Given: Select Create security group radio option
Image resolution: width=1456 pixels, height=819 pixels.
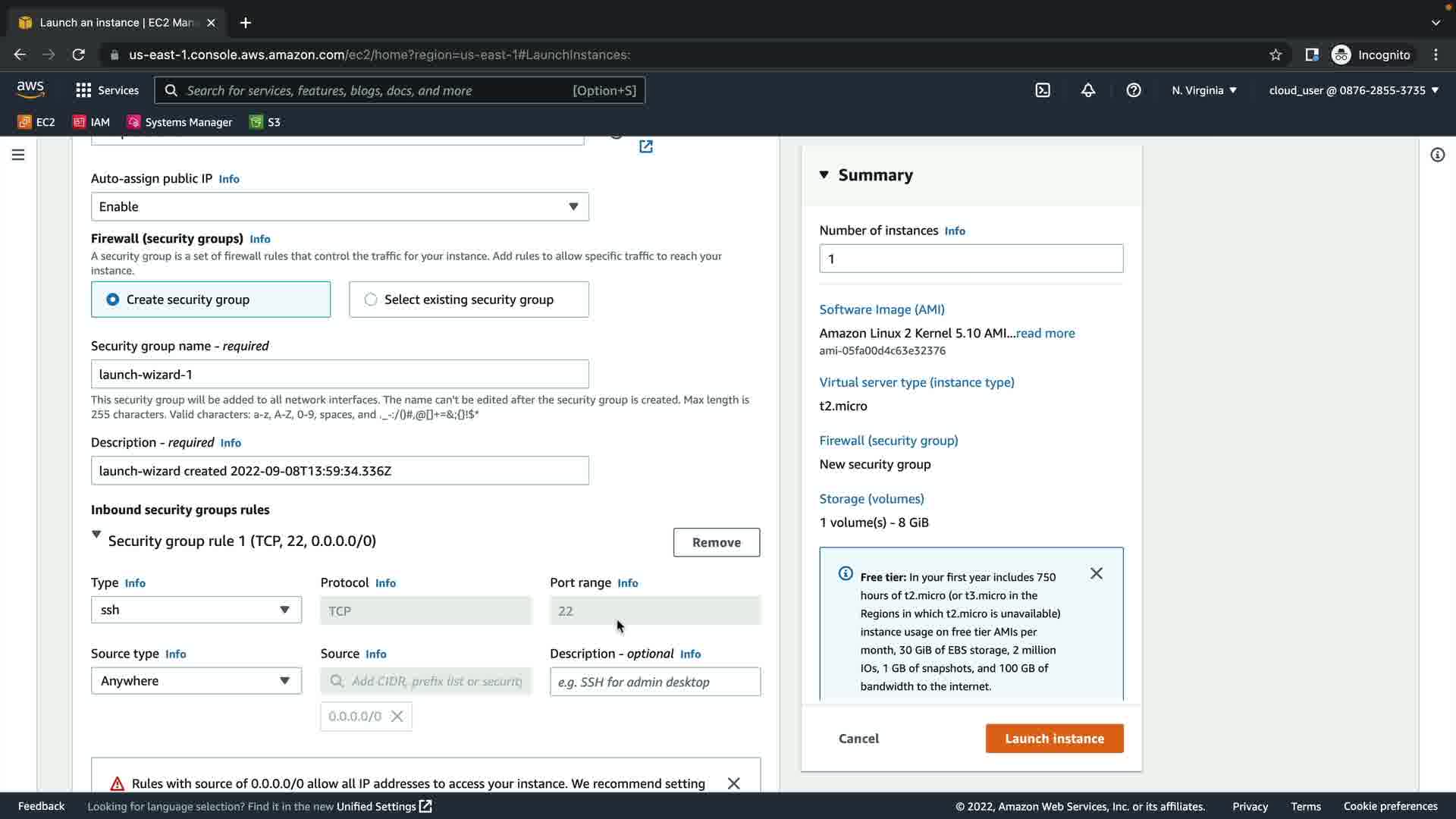Looking at the screenshot, I should click(x=113, y=300).
